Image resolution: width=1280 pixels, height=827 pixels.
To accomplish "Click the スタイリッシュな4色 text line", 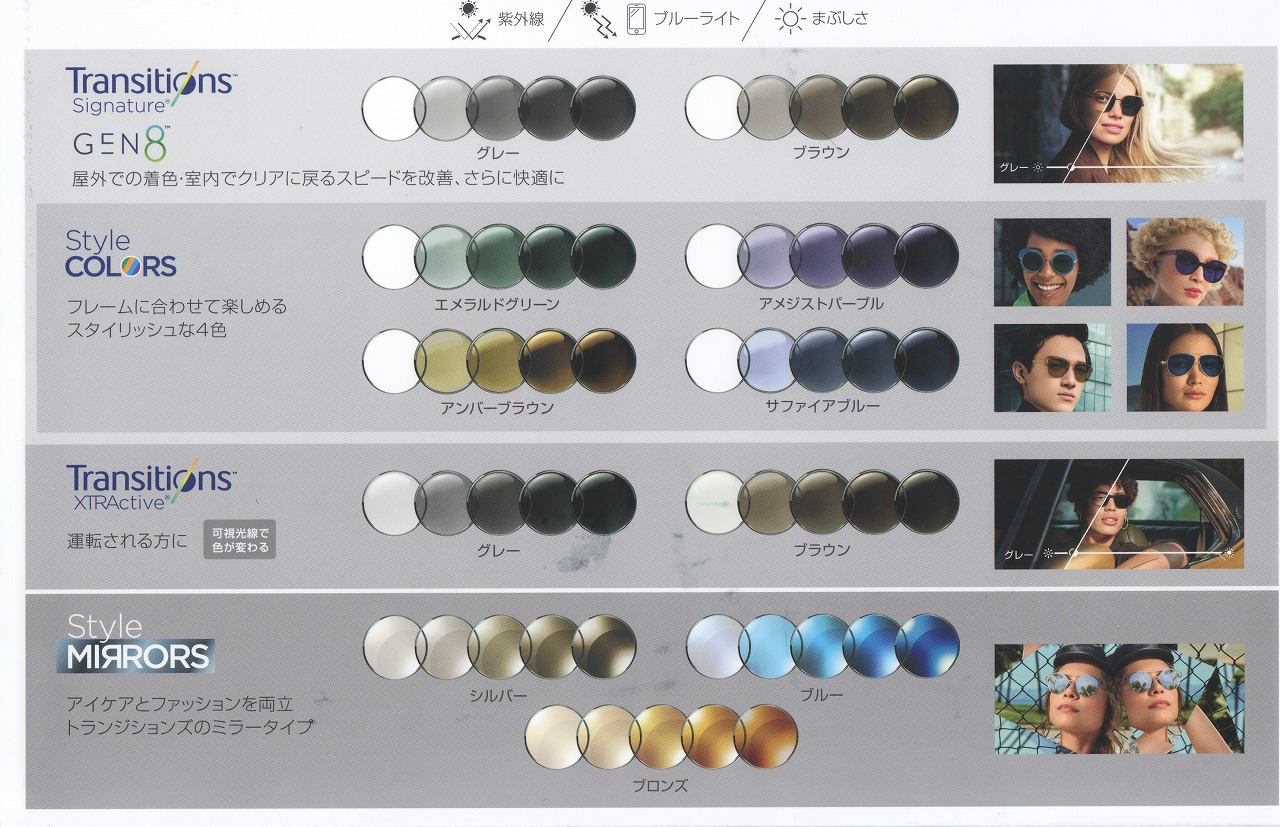I will (x=147, y=329).
